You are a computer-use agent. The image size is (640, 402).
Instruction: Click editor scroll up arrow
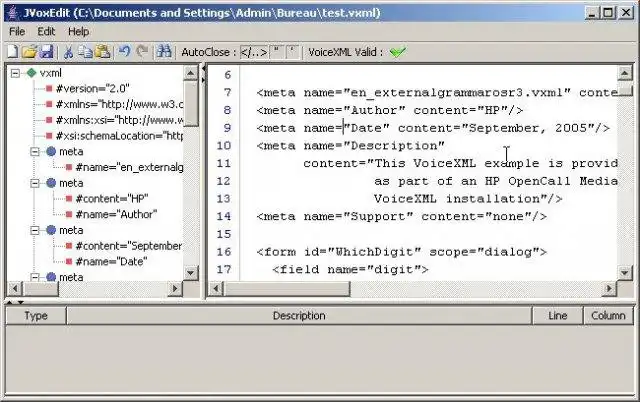[x=624, y=73]
